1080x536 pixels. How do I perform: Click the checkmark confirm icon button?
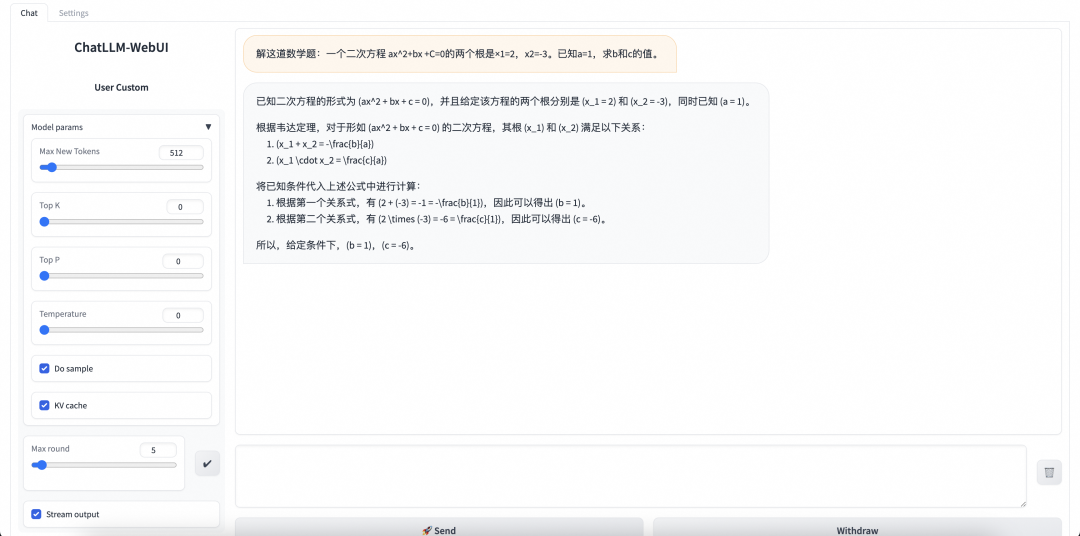[207, 463]
